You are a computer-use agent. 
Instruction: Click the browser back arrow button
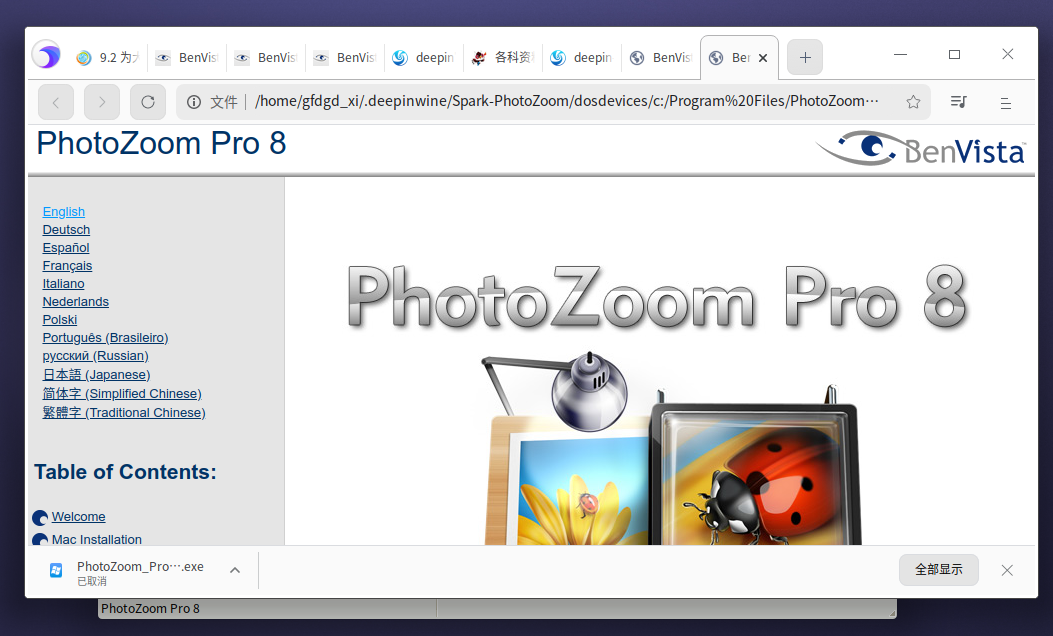[x=56, y=102]
